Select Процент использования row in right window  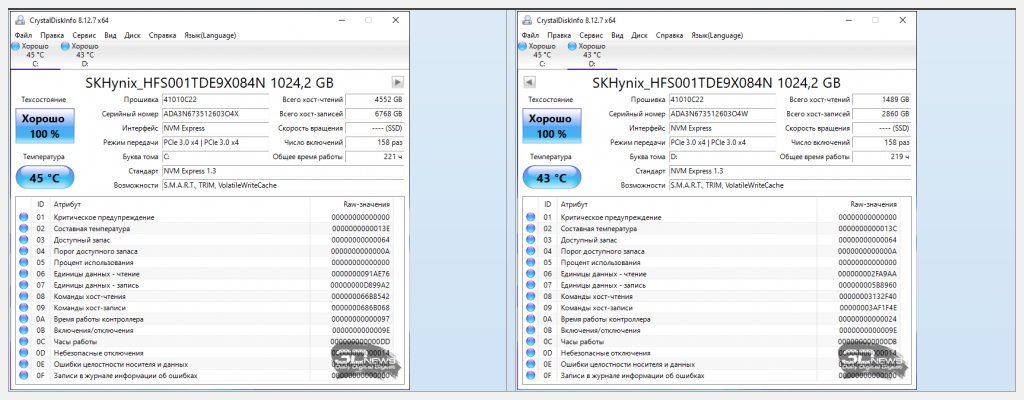click(x=712, y=263)
